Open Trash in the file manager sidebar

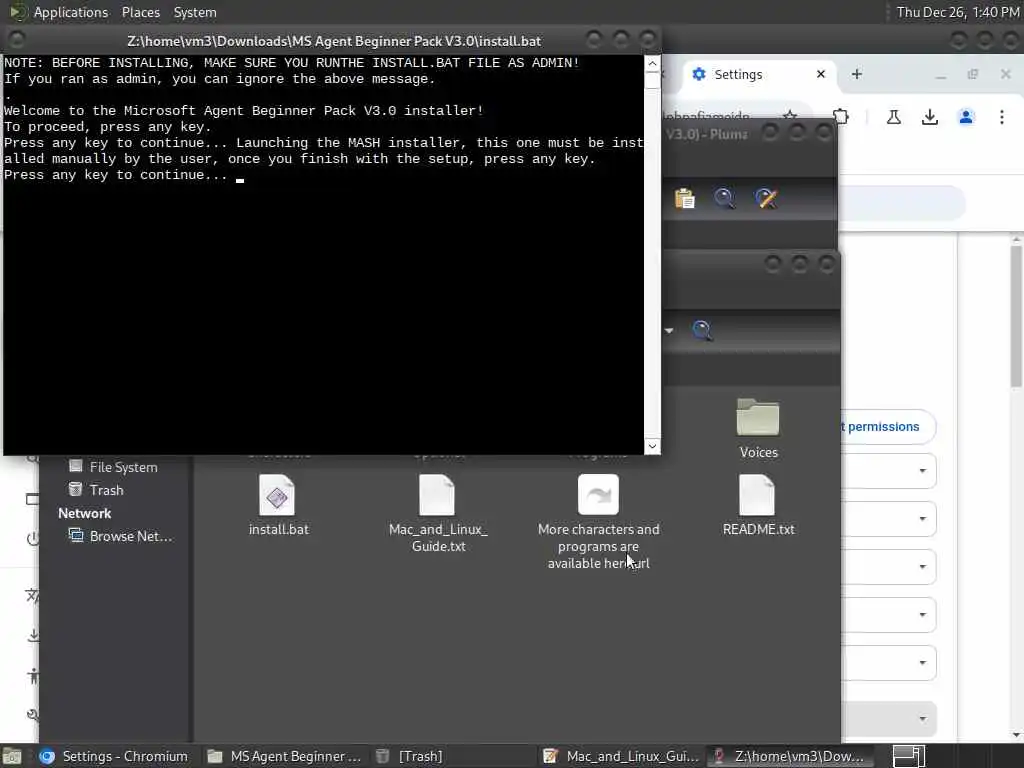(97, 490)
